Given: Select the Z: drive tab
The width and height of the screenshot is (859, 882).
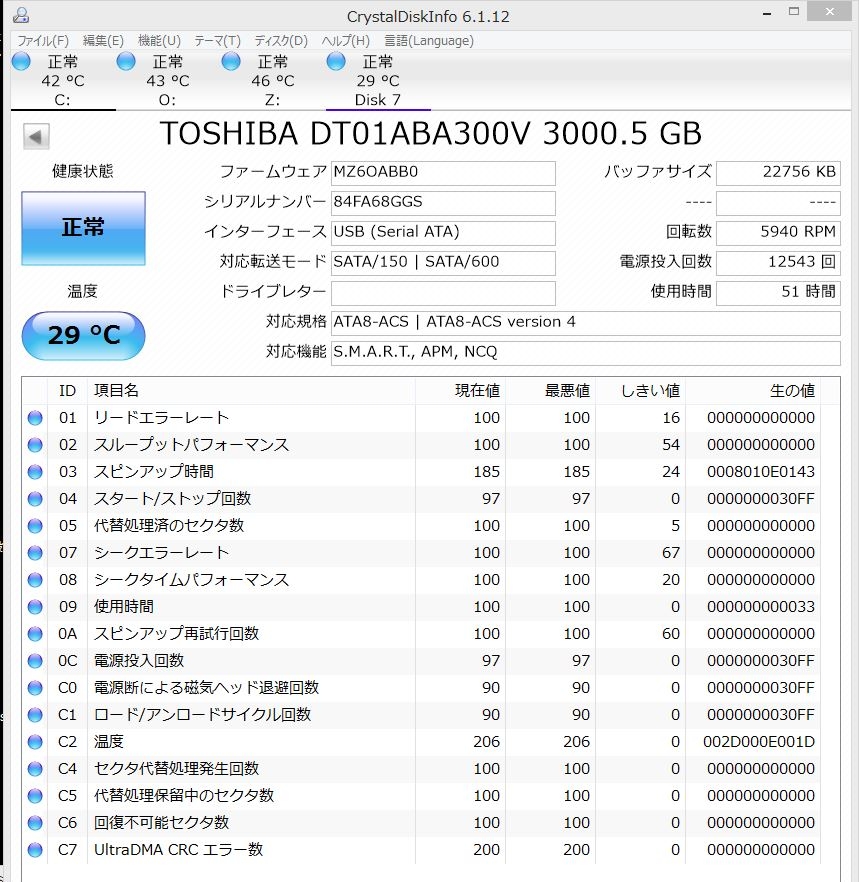Looking at the screenshot, I should (273, 80).
